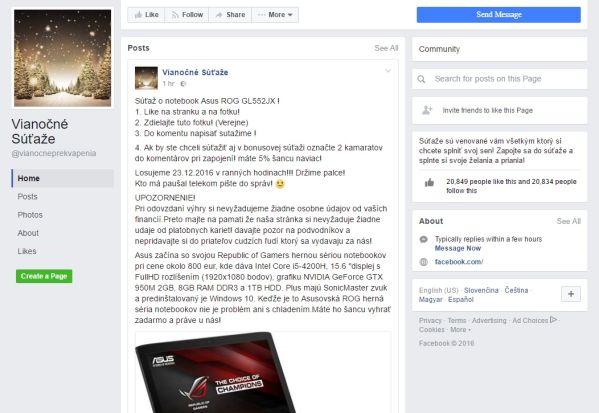Switch language to Slovenčina
This screenshot has height=413, width=599.
[x=481, y=290]
